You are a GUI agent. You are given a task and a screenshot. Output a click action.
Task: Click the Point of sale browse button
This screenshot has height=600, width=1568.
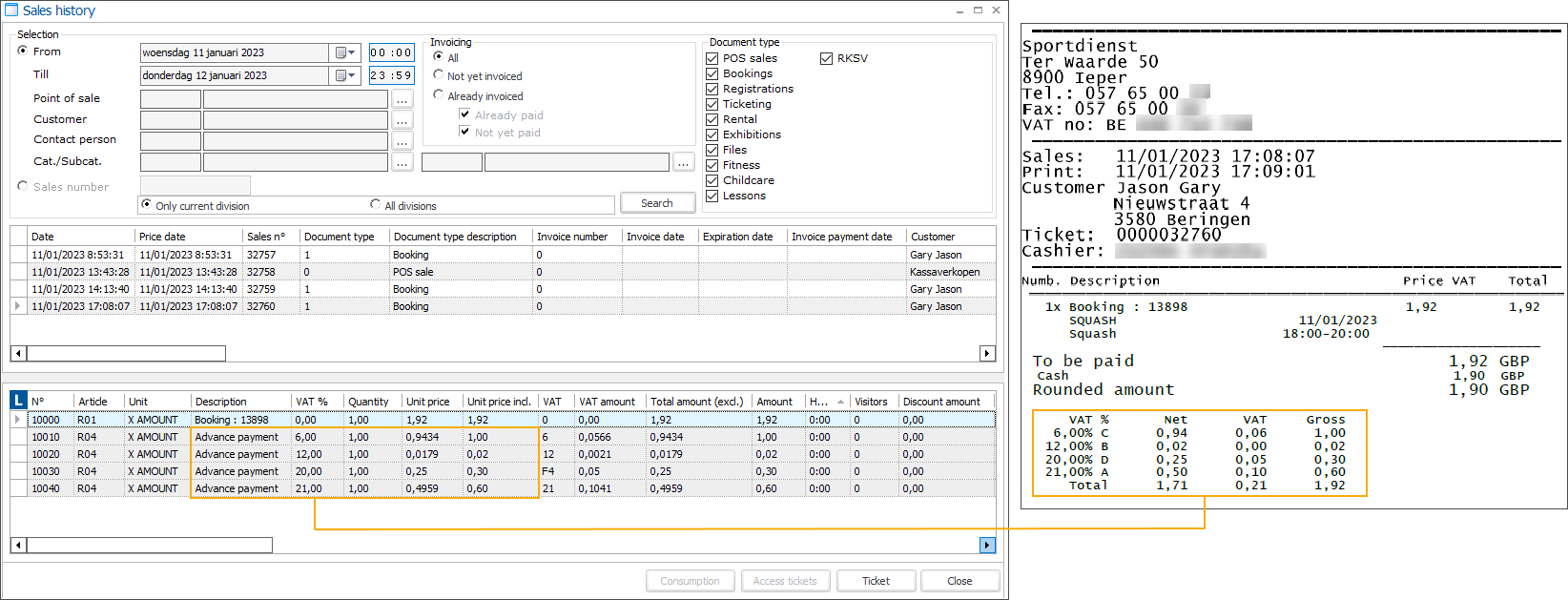click(x=402, y=99)
